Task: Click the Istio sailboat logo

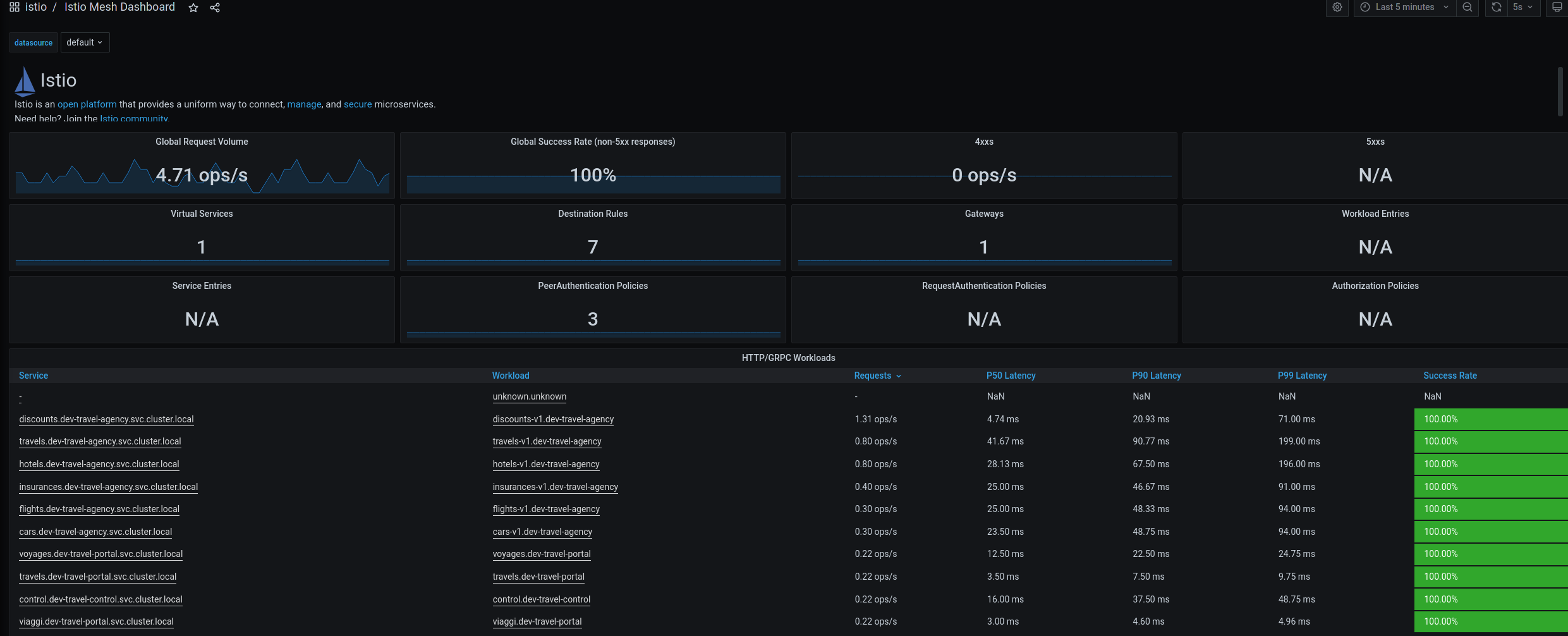Action: click(25, 81)
